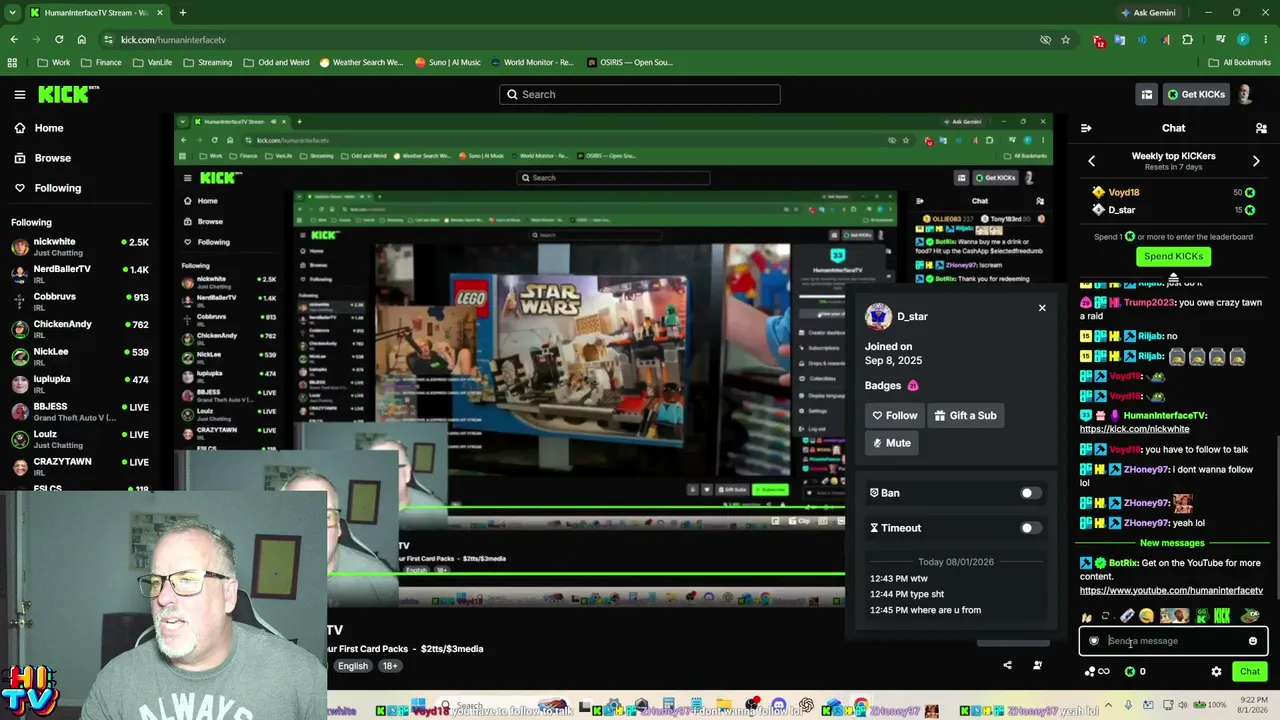Open ChickenAndy channel in Following list
1280x720 pixels.
(80, 329)
